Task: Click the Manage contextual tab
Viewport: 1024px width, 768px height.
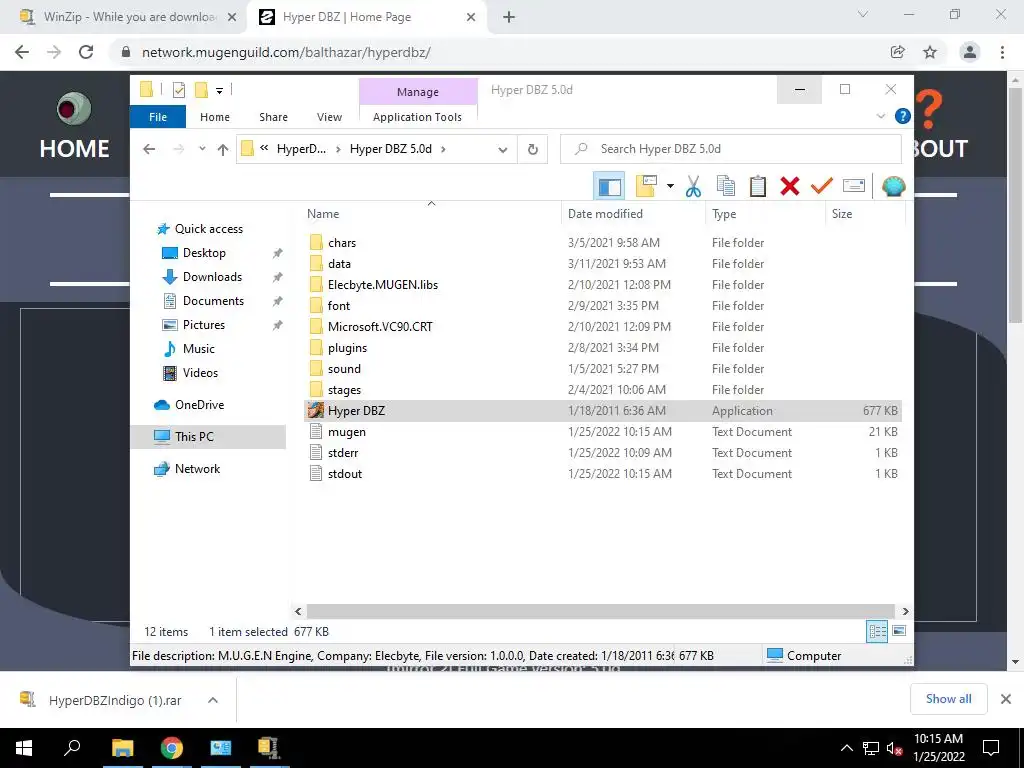Action: [x=418, y=92]
